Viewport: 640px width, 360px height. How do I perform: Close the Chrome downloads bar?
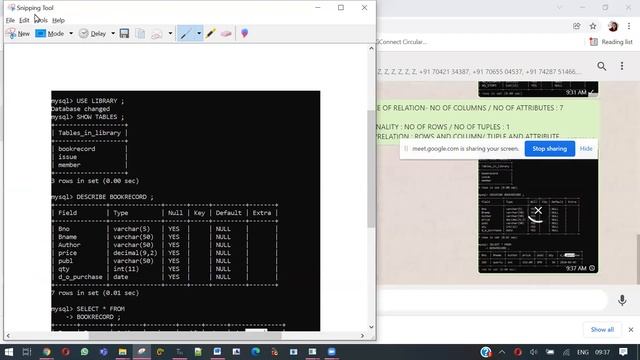point(631,329)
